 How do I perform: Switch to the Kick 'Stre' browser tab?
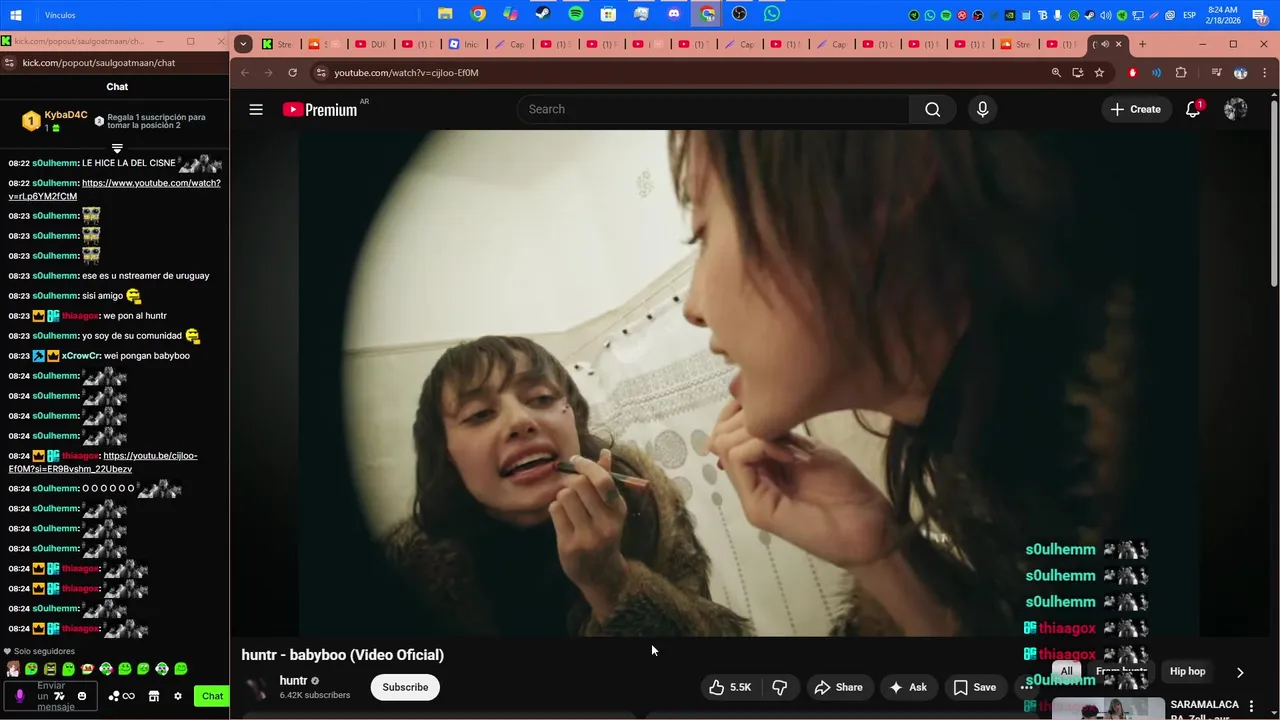coord(278,44)
